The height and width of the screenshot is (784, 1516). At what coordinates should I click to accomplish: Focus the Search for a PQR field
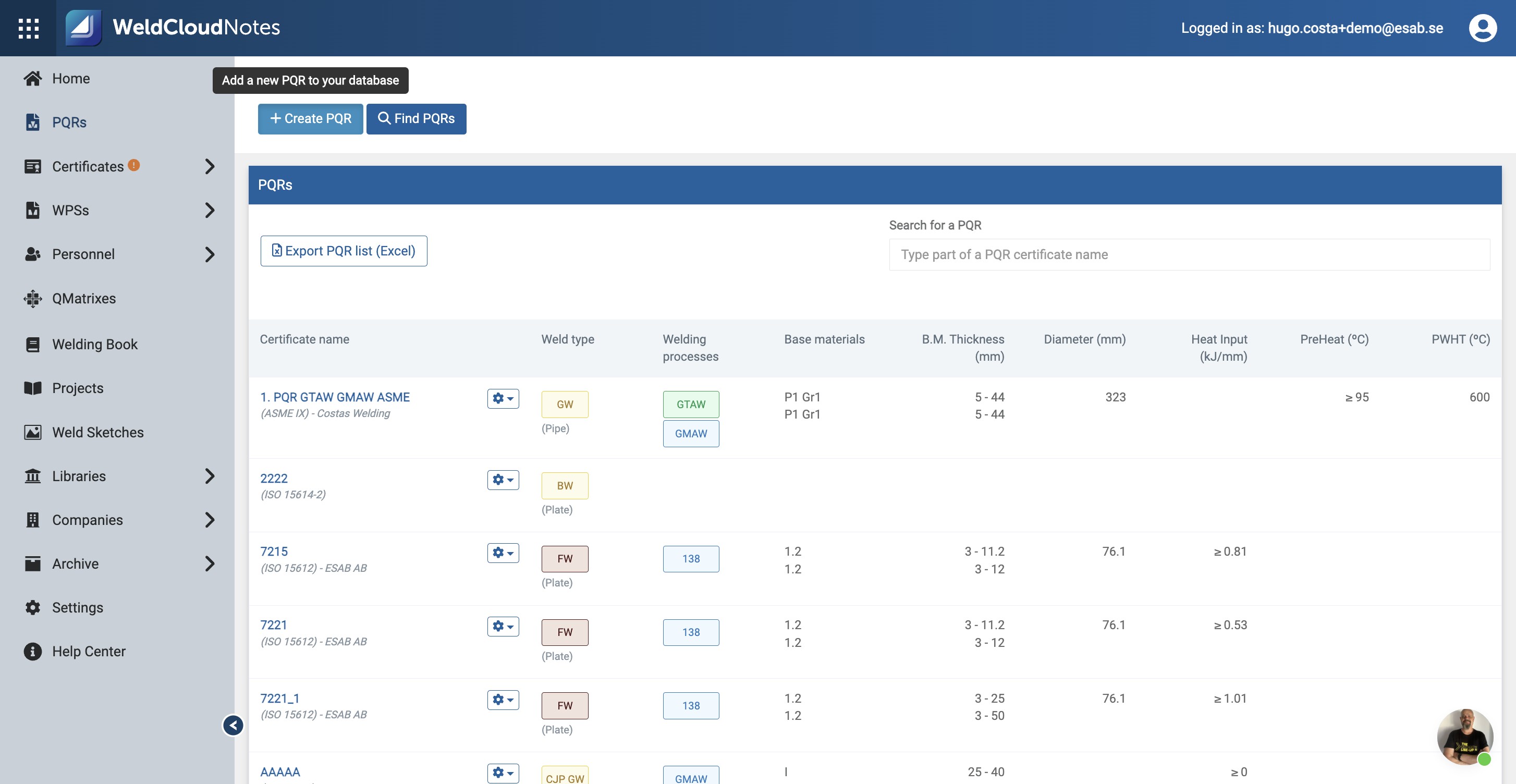click(1189, 255)
